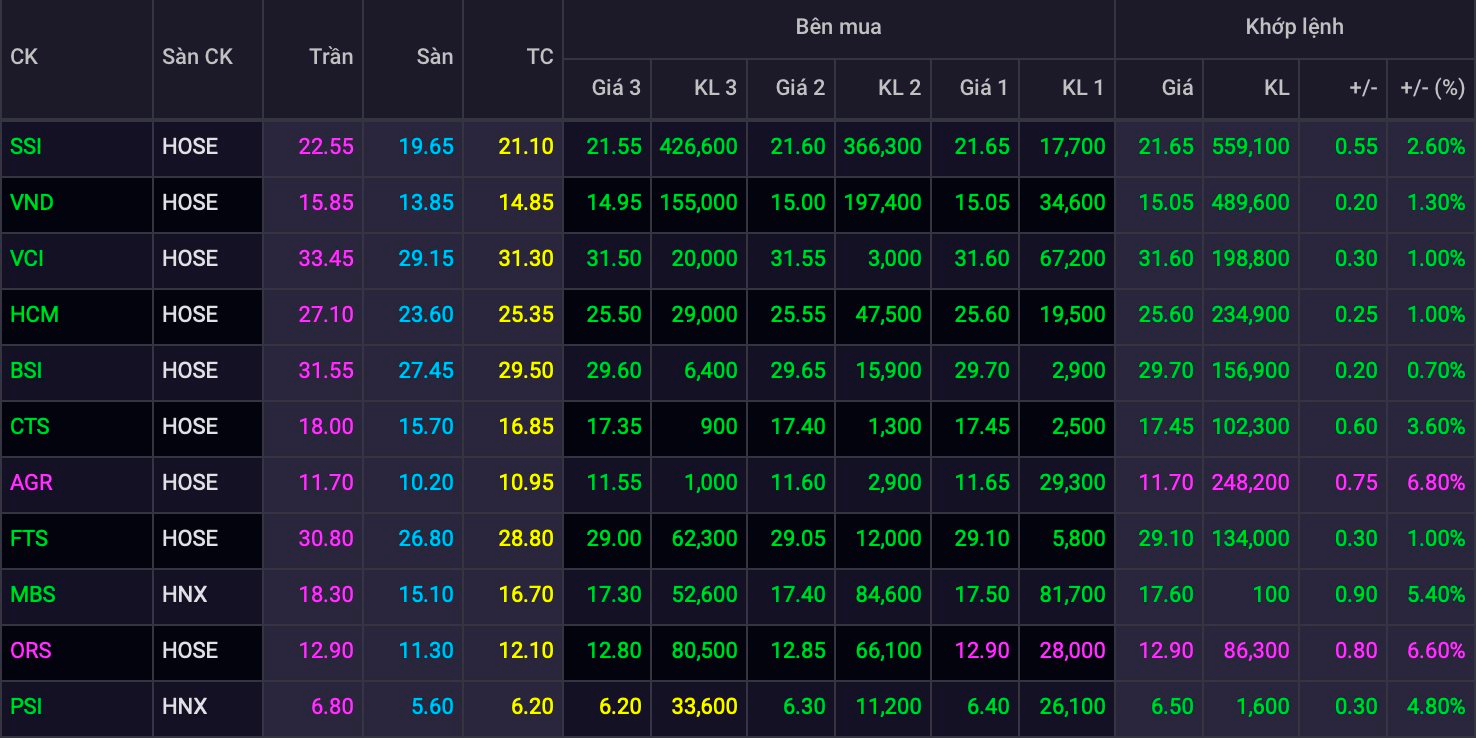The width and height of the screenshot is (1476, 738).
Task: Select MBS exchange cell HNX
Action: coord(185,595)
